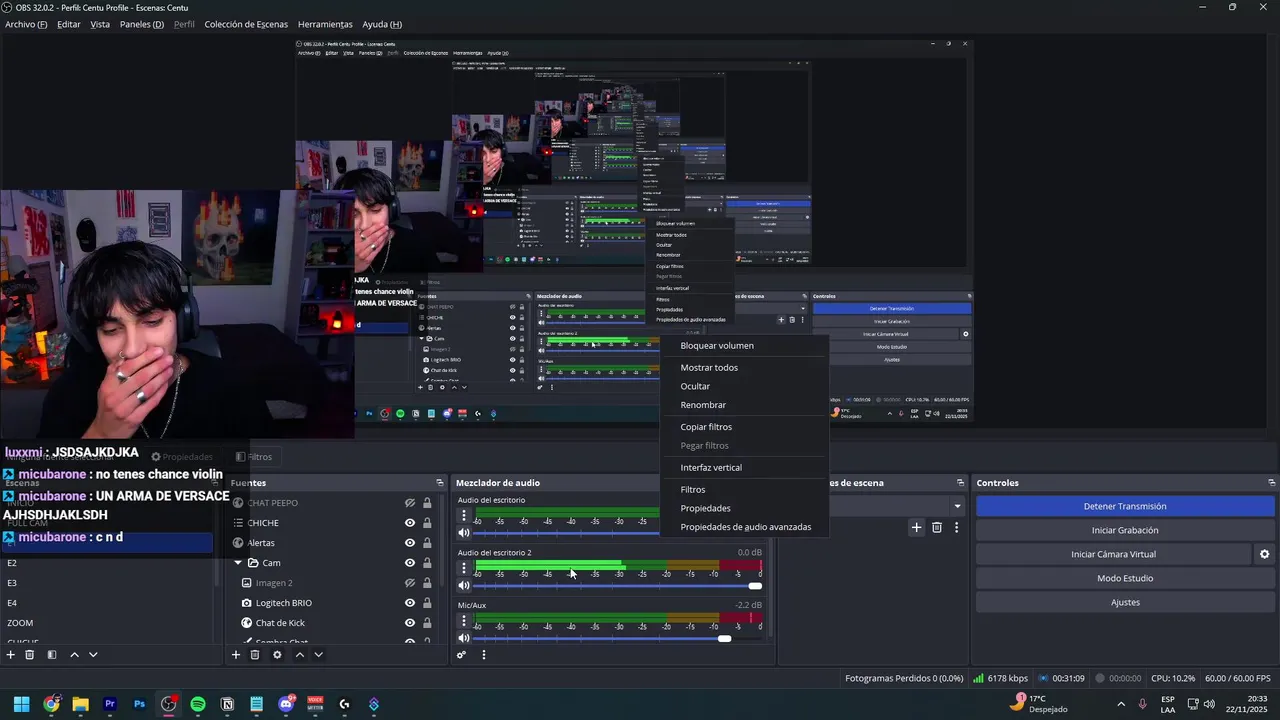Open three-dot menu for Audio del escritorio
This screenshot has height=720, width=1280.
463,516
